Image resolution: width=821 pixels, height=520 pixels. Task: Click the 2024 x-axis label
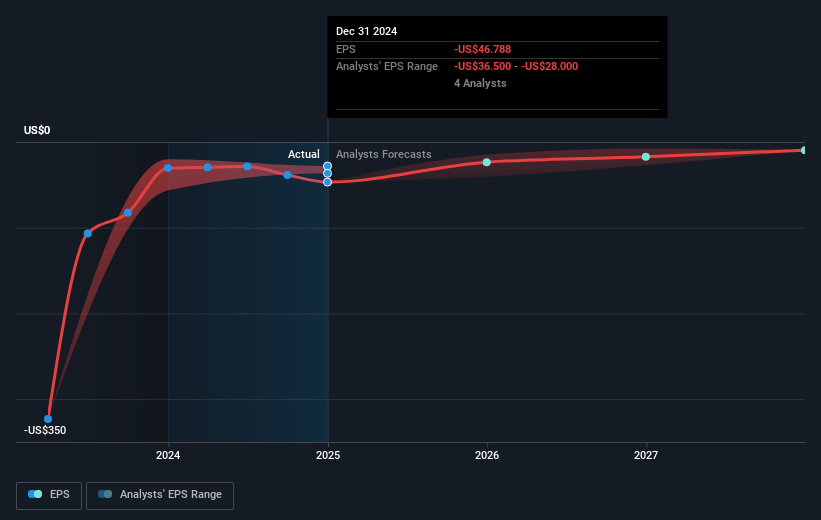pos(168,455)
